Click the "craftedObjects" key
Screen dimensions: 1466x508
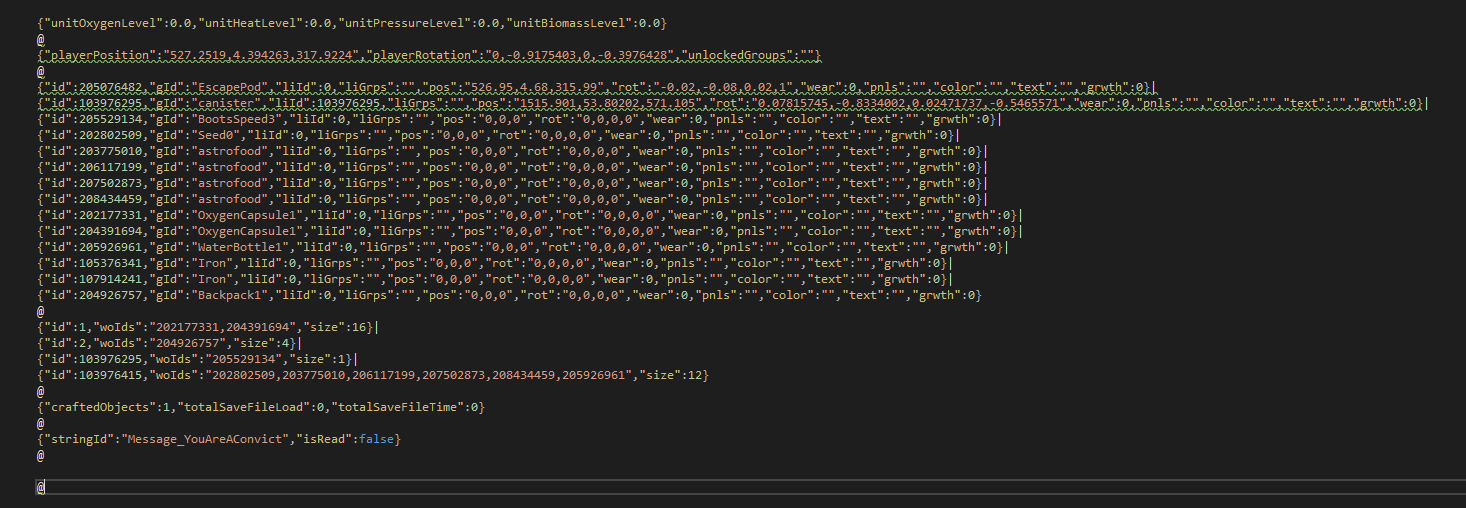coord(98,407)
